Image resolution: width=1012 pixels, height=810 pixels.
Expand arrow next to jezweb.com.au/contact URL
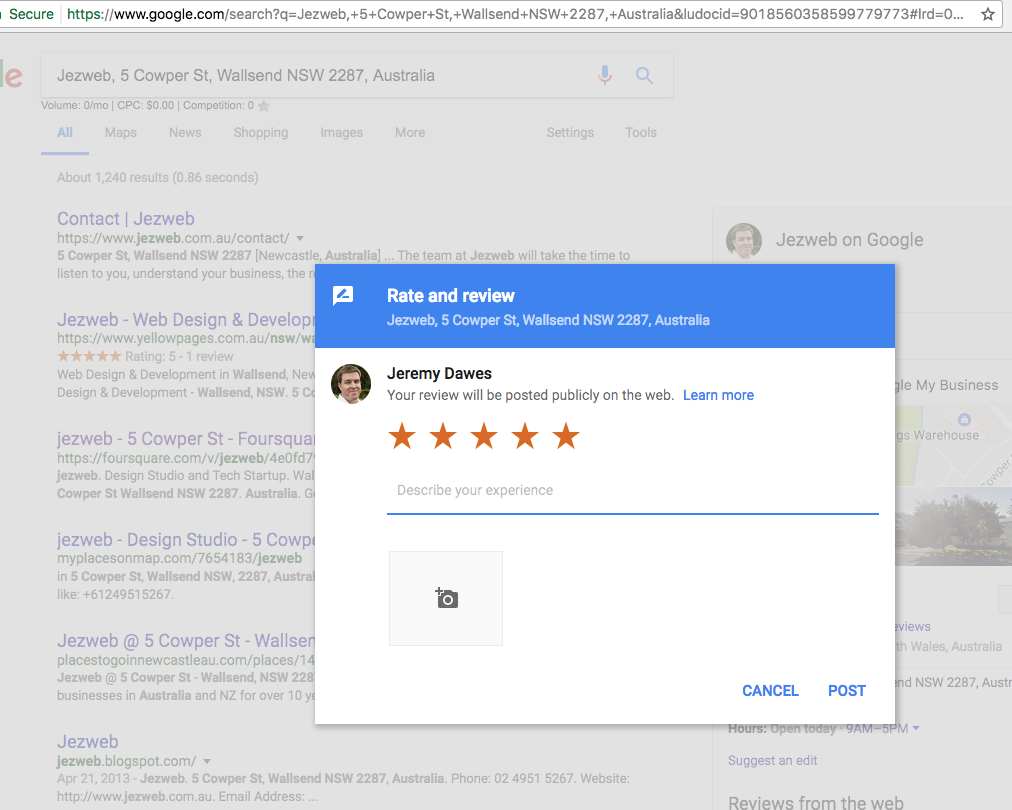(x=299, y=238)
